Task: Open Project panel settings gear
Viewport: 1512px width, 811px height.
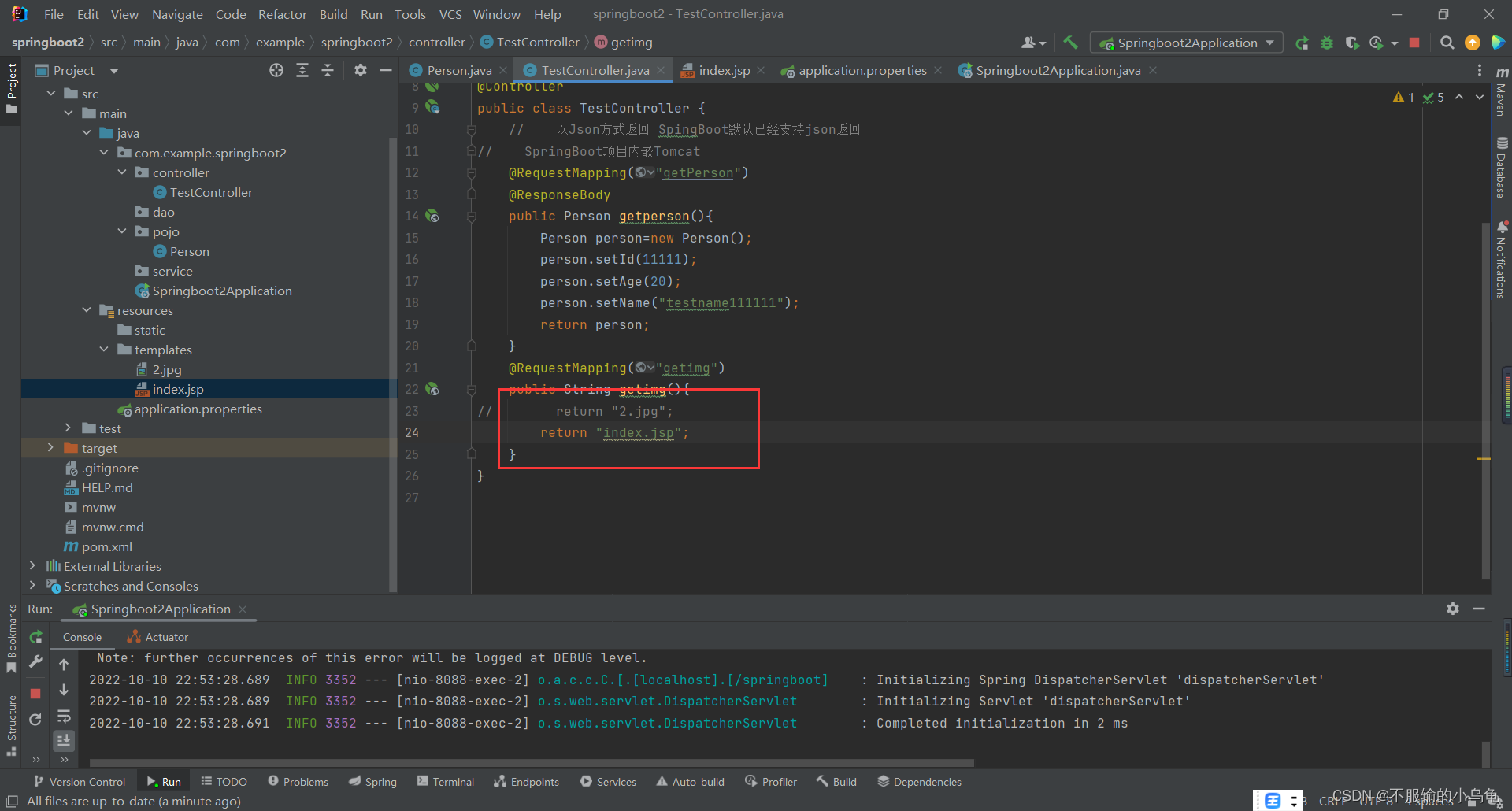Action: coord(361,70)
